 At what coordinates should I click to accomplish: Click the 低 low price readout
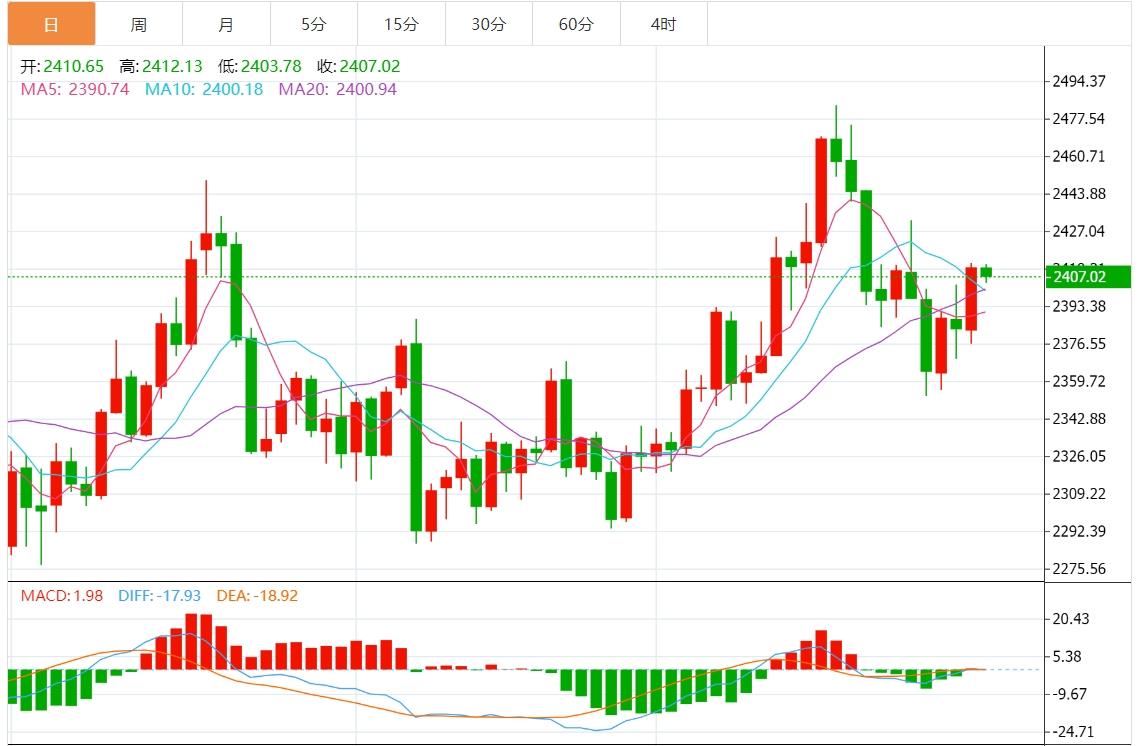pos(259,67)
